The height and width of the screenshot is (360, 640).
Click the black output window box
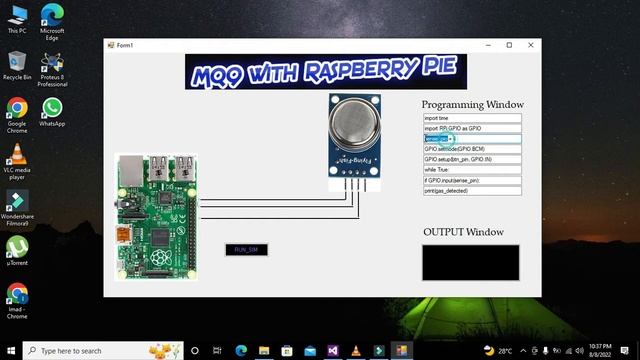(471, 262)
